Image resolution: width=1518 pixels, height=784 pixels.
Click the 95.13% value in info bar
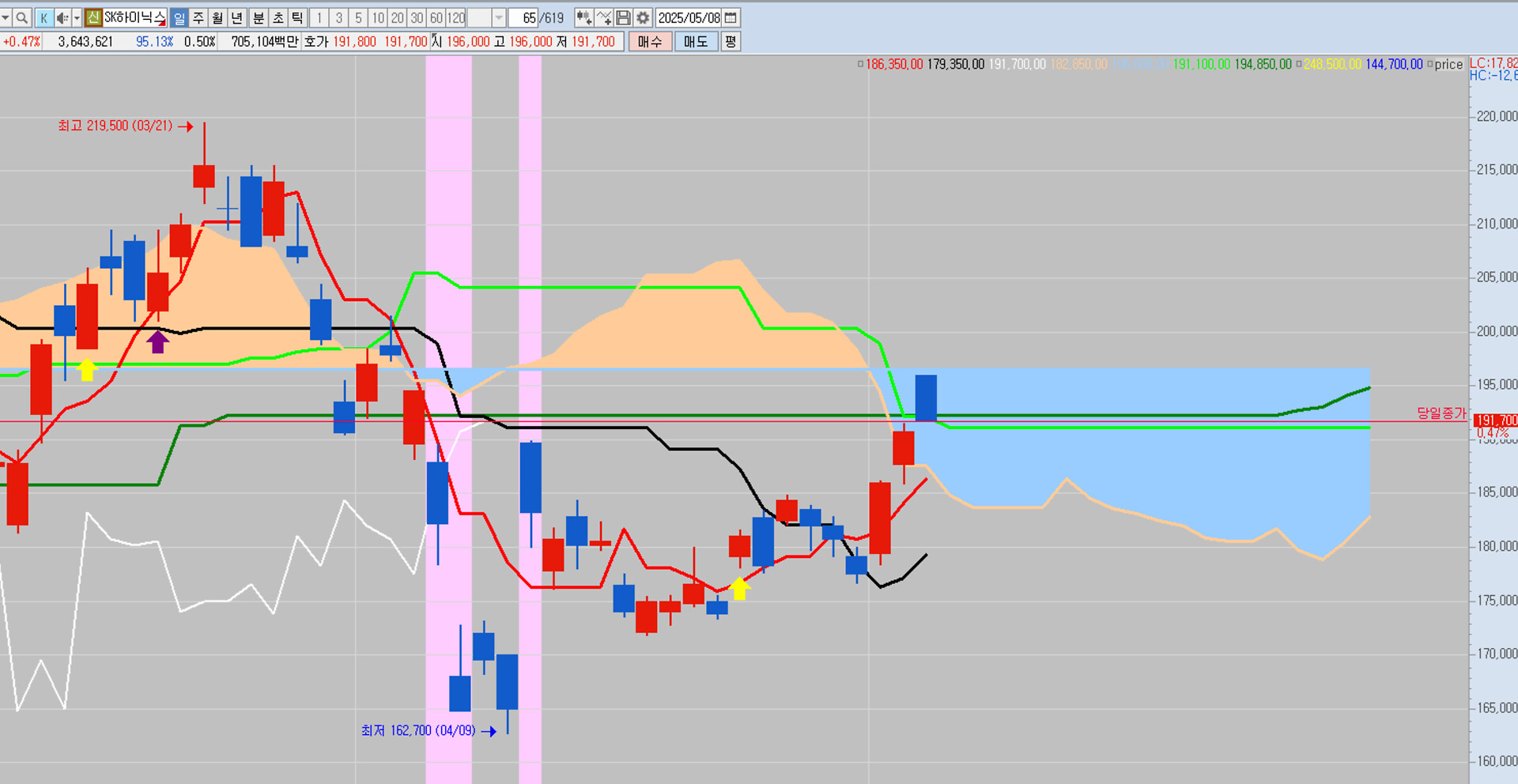tap(154, 41)
